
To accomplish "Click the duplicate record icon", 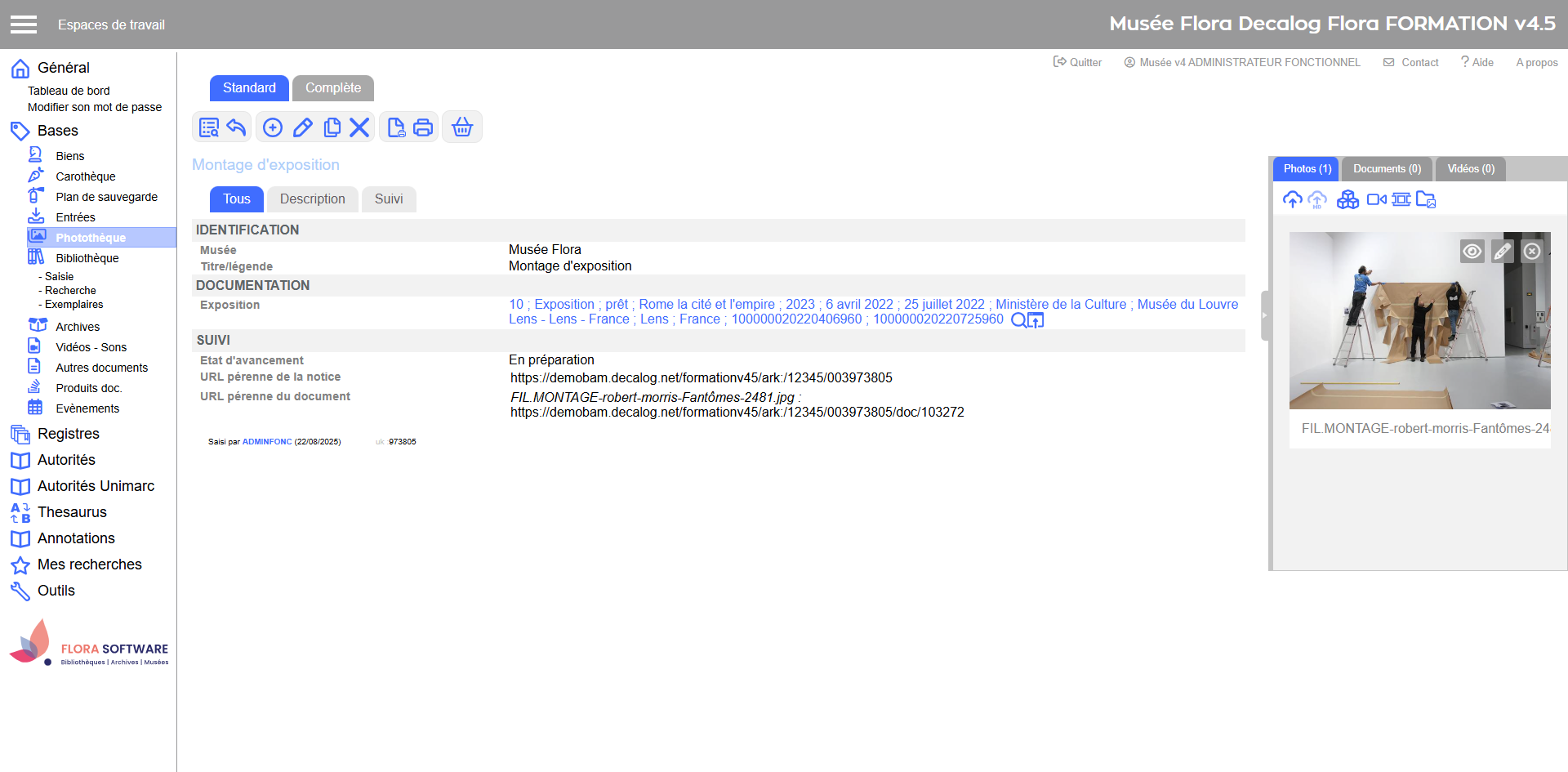I will point(332,127).
